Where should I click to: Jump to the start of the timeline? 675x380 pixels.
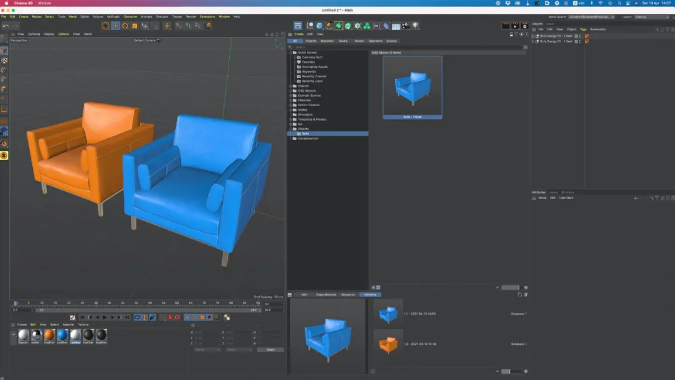point(82,318)
